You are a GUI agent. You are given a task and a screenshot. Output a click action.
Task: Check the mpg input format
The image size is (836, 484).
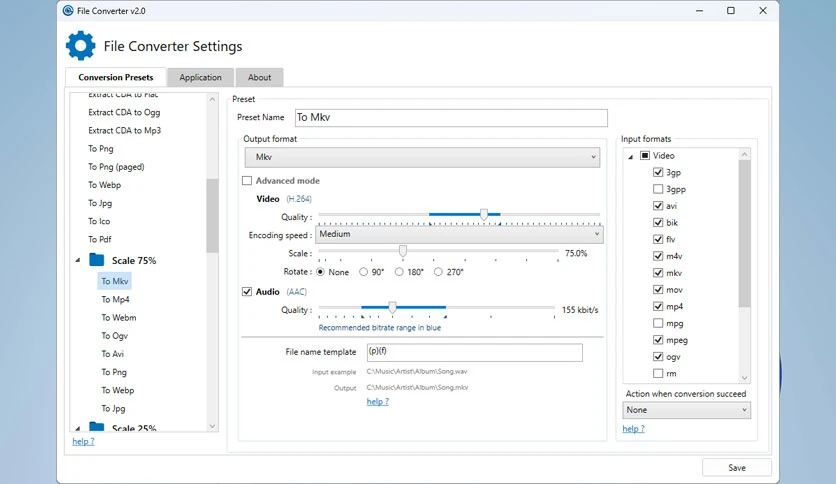[x=658, y=323]
